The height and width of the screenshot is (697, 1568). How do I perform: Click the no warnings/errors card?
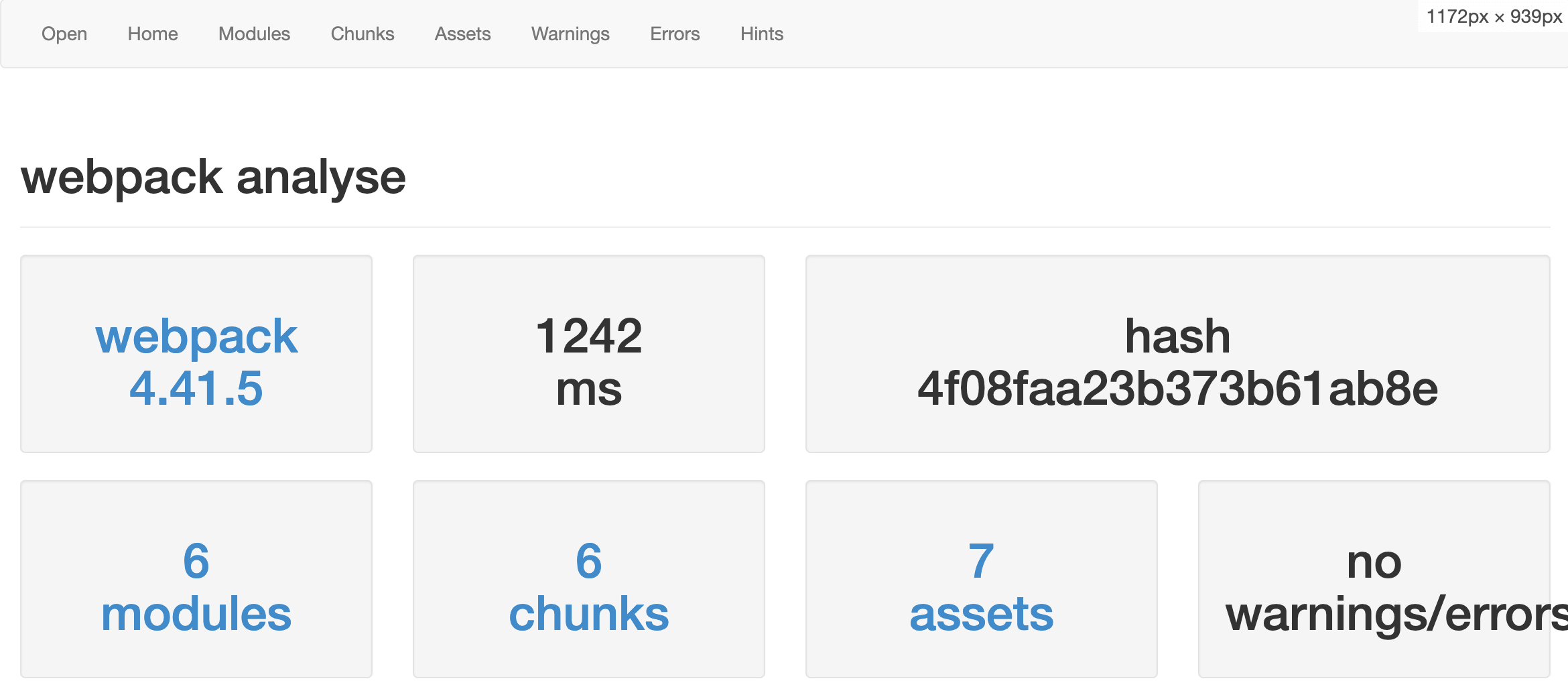point(1374,579)
